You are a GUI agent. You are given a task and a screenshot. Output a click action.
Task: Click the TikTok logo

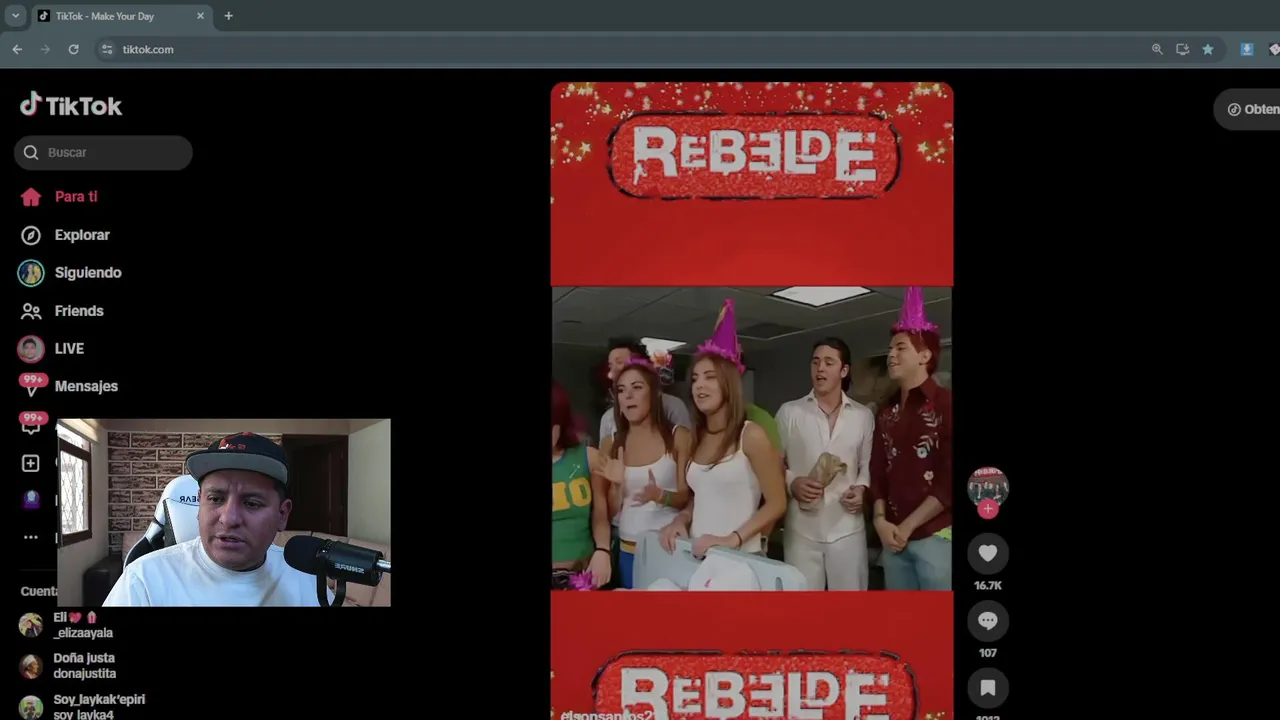click(71, 105)
